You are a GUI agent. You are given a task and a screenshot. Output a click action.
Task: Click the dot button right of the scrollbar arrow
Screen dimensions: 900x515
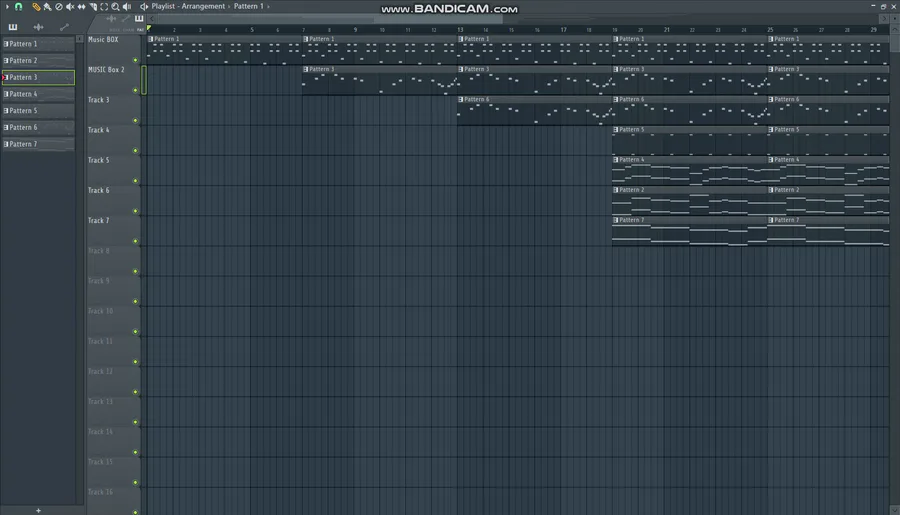[x=894, y=19]
